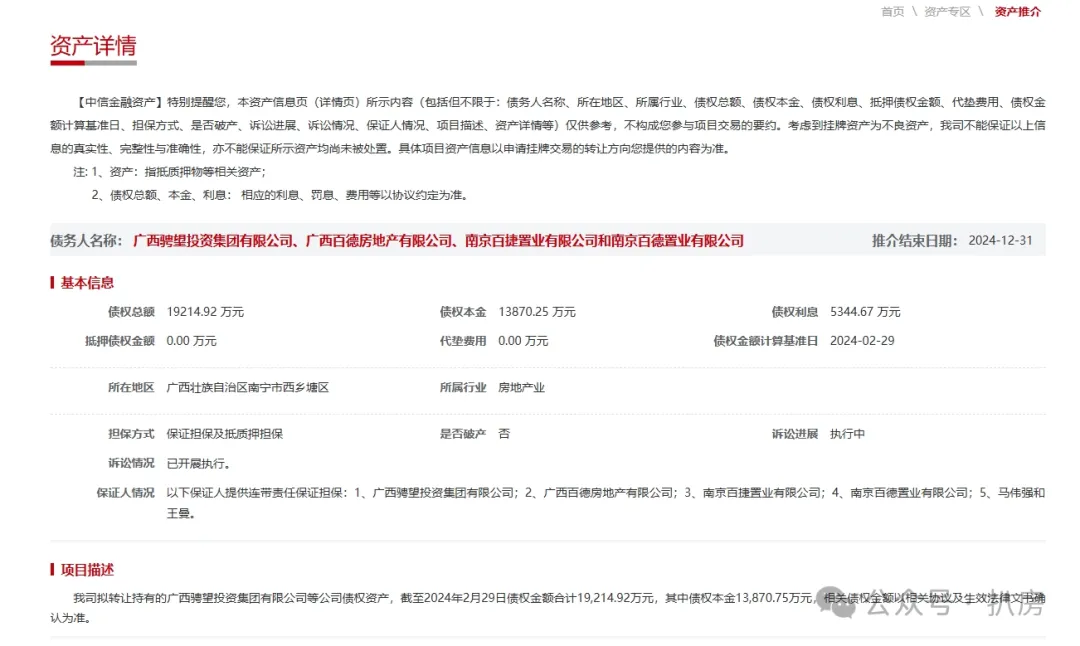This screenshot has height=646, width=1080.
Task: Click the region value 广西壮族自治区南宁市西乡塘区
Action: (248, 388)
